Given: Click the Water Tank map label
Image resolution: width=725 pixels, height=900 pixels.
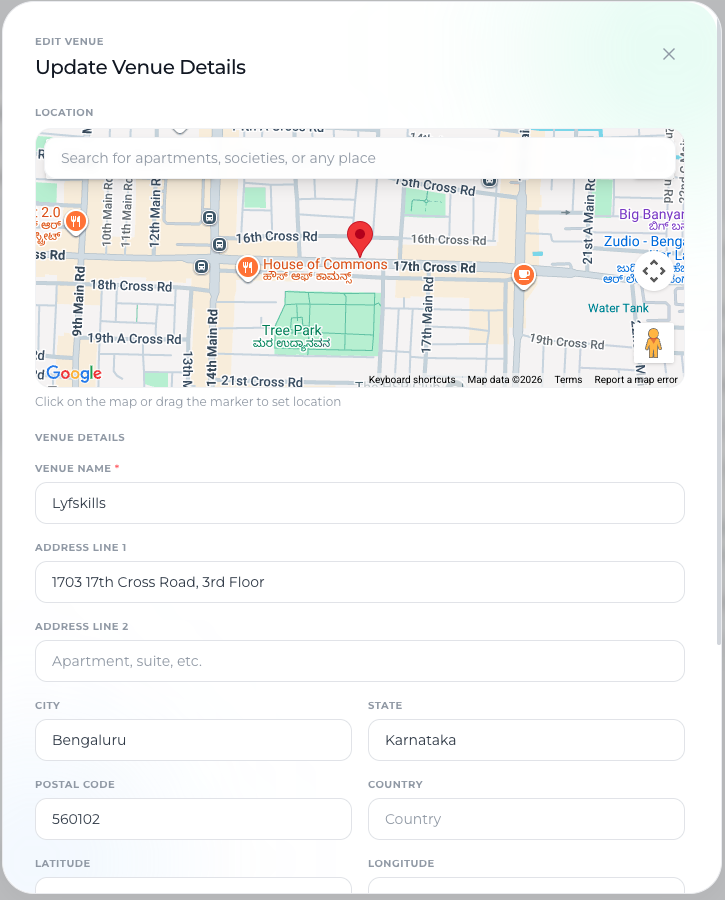Looking at the screenshot, I should 618,308.
